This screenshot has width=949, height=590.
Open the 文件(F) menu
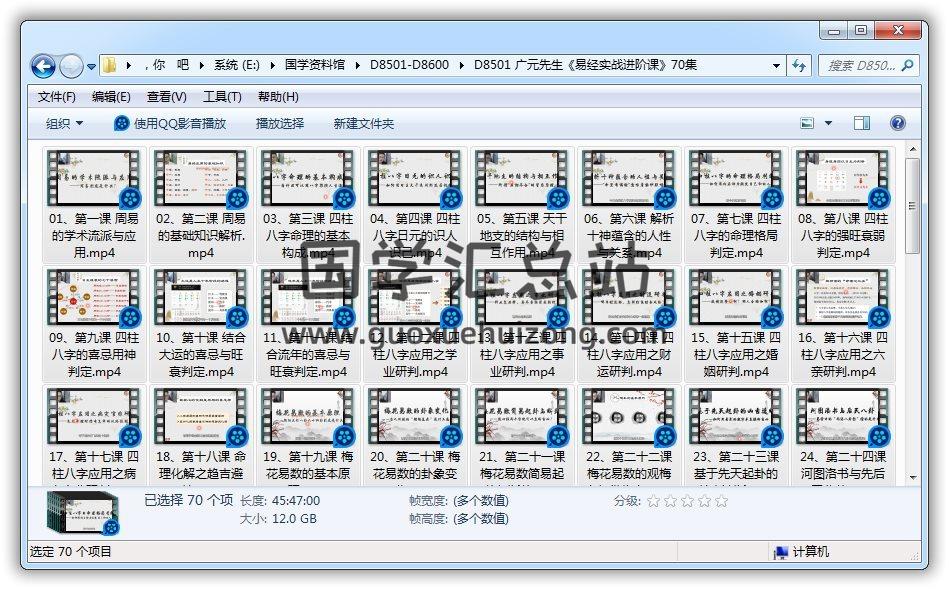[x=57, y=97]
